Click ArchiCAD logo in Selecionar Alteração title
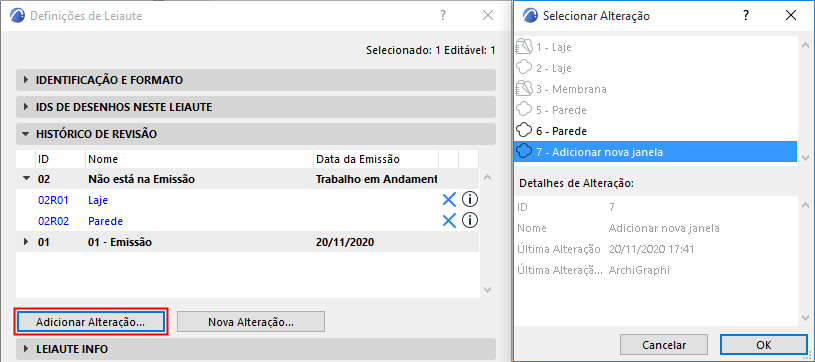The width and height of the screenshot is (815, 362). click(530, 16)
